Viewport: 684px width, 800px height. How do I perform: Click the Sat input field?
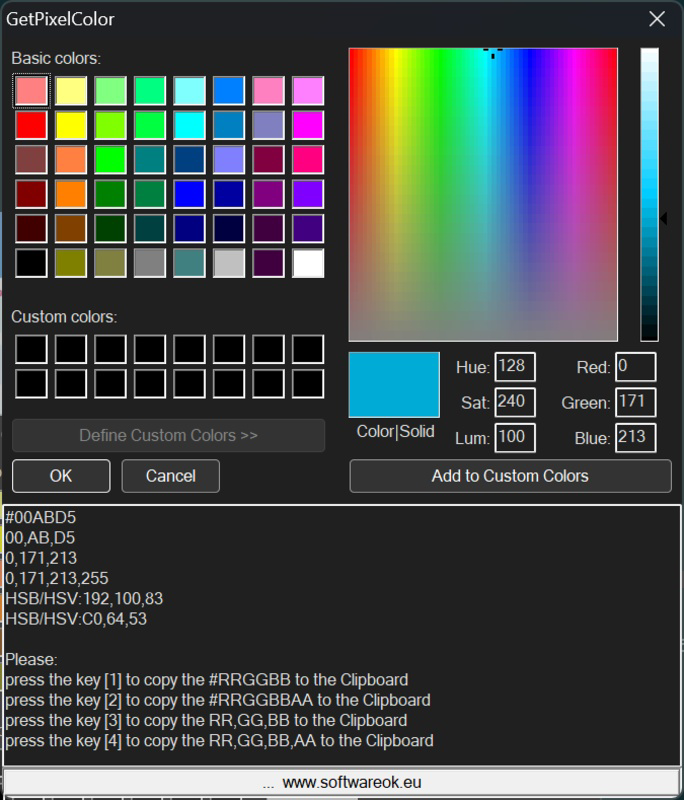[515, 402]
